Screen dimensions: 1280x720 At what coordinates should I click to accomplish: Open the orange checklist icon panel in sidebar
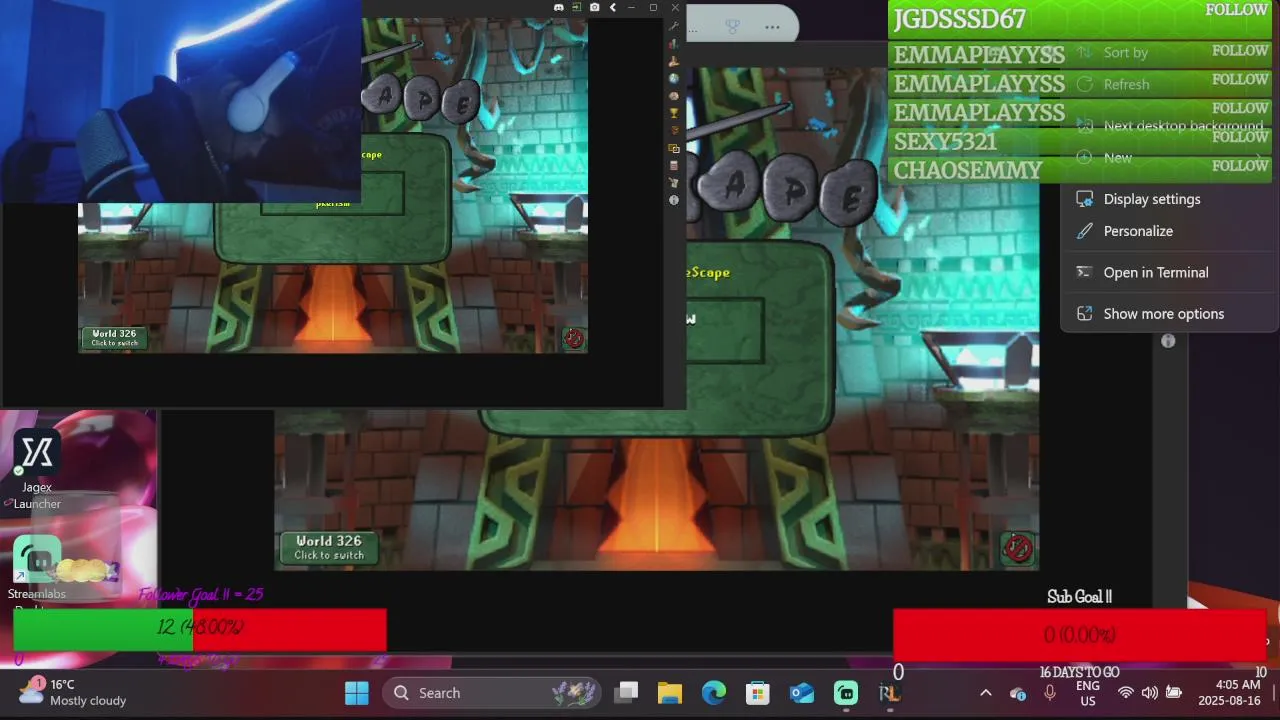[674, 130]
